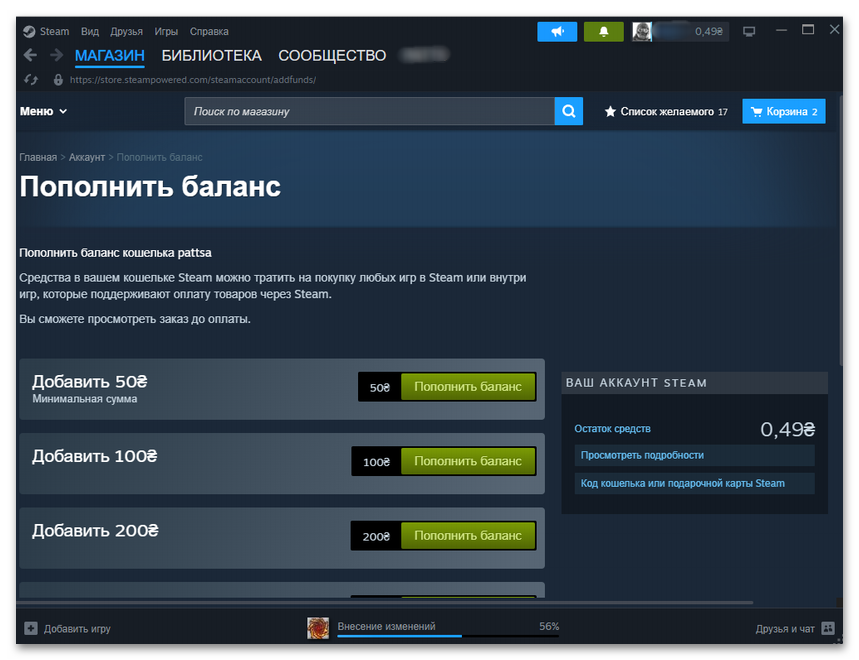Click the Главная breadcrumb link
Viewport: 859px width, 660px height.
click(38, 157)
